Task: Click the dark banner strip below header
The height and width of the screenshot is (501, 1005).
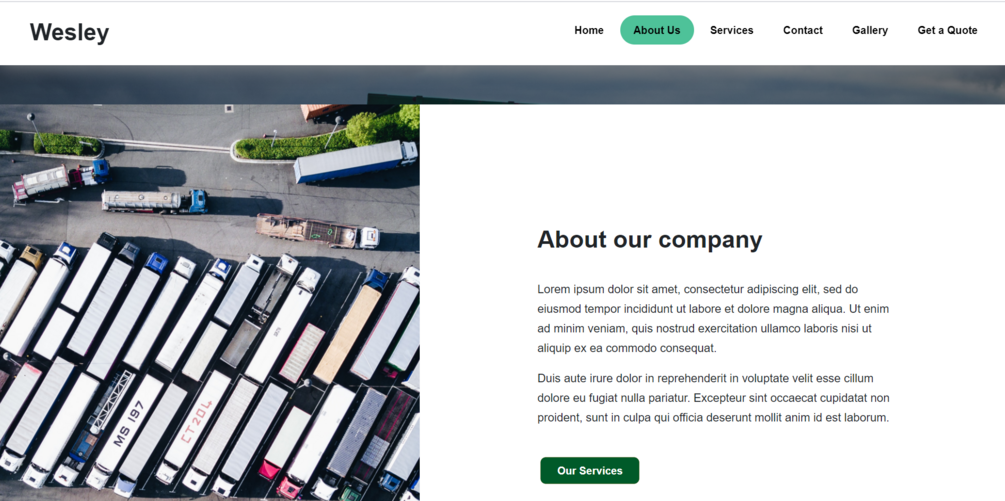Action: [x=502, y=85]
